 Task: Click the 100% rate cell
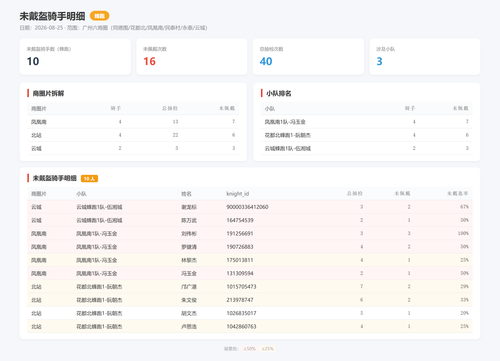point(463,234)
